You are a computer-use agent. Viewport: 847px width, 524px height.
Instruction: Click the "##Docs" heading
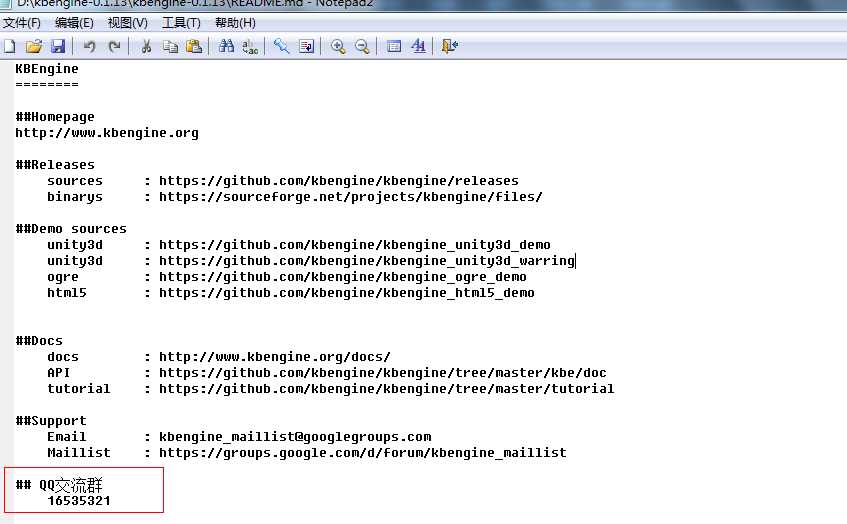pos(39,341)
